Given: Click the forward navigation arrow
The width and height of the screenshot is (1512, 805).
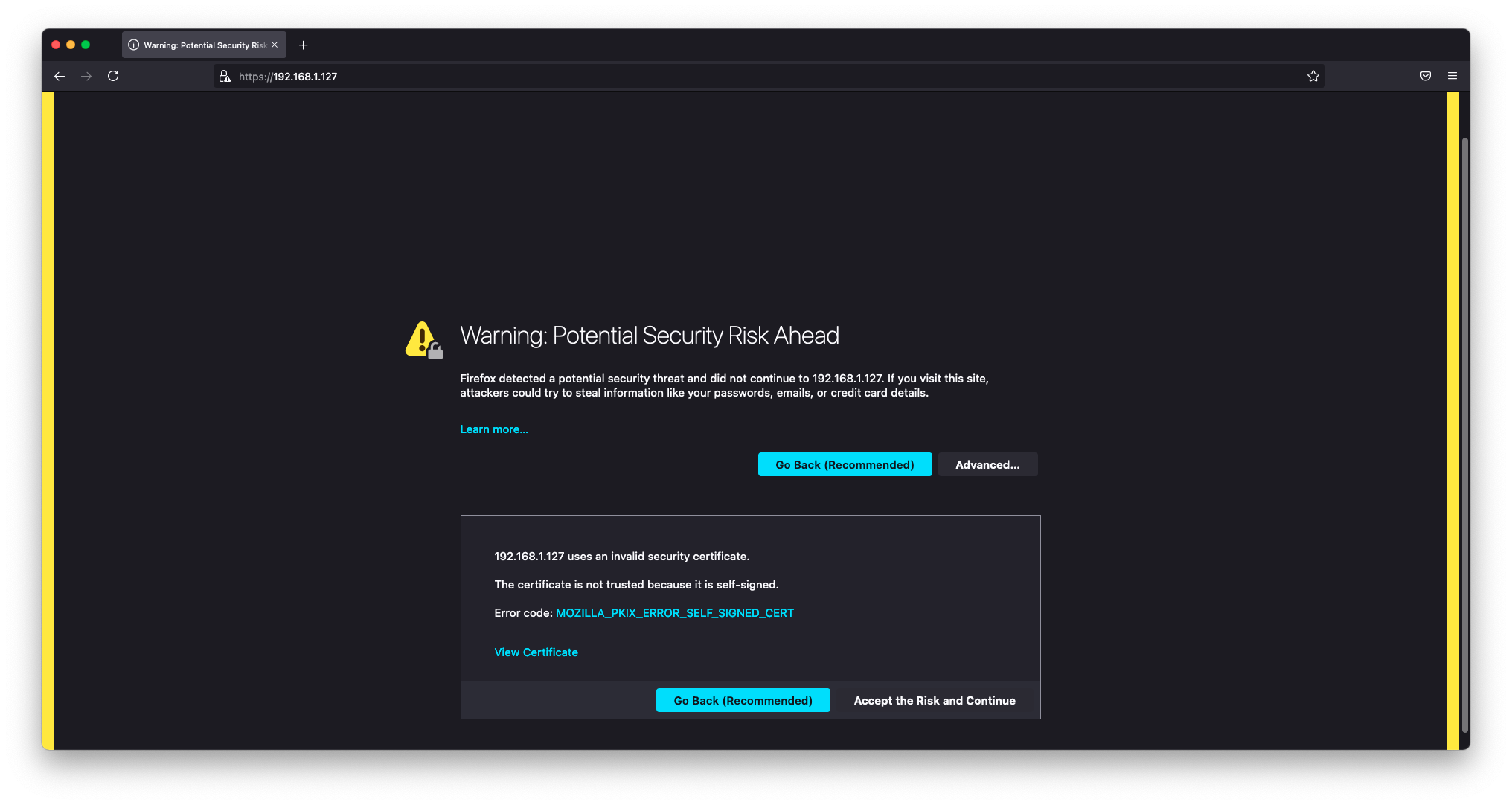Looking at the screenshot, I should pyautogui.click(x=86, y=76).
